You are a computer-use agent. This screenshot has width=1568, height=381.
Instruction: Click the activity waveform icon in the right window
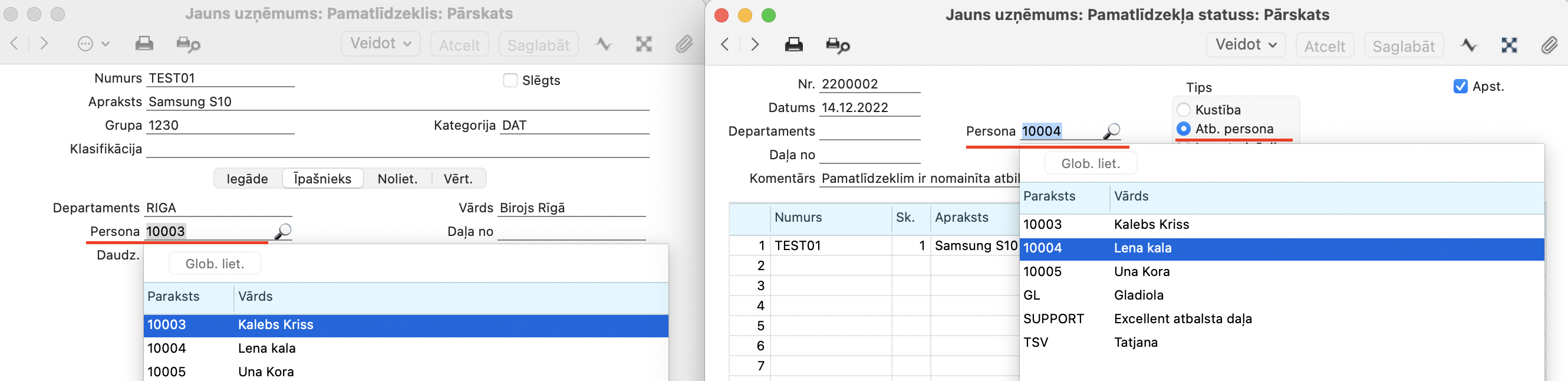click(1468, 45)
